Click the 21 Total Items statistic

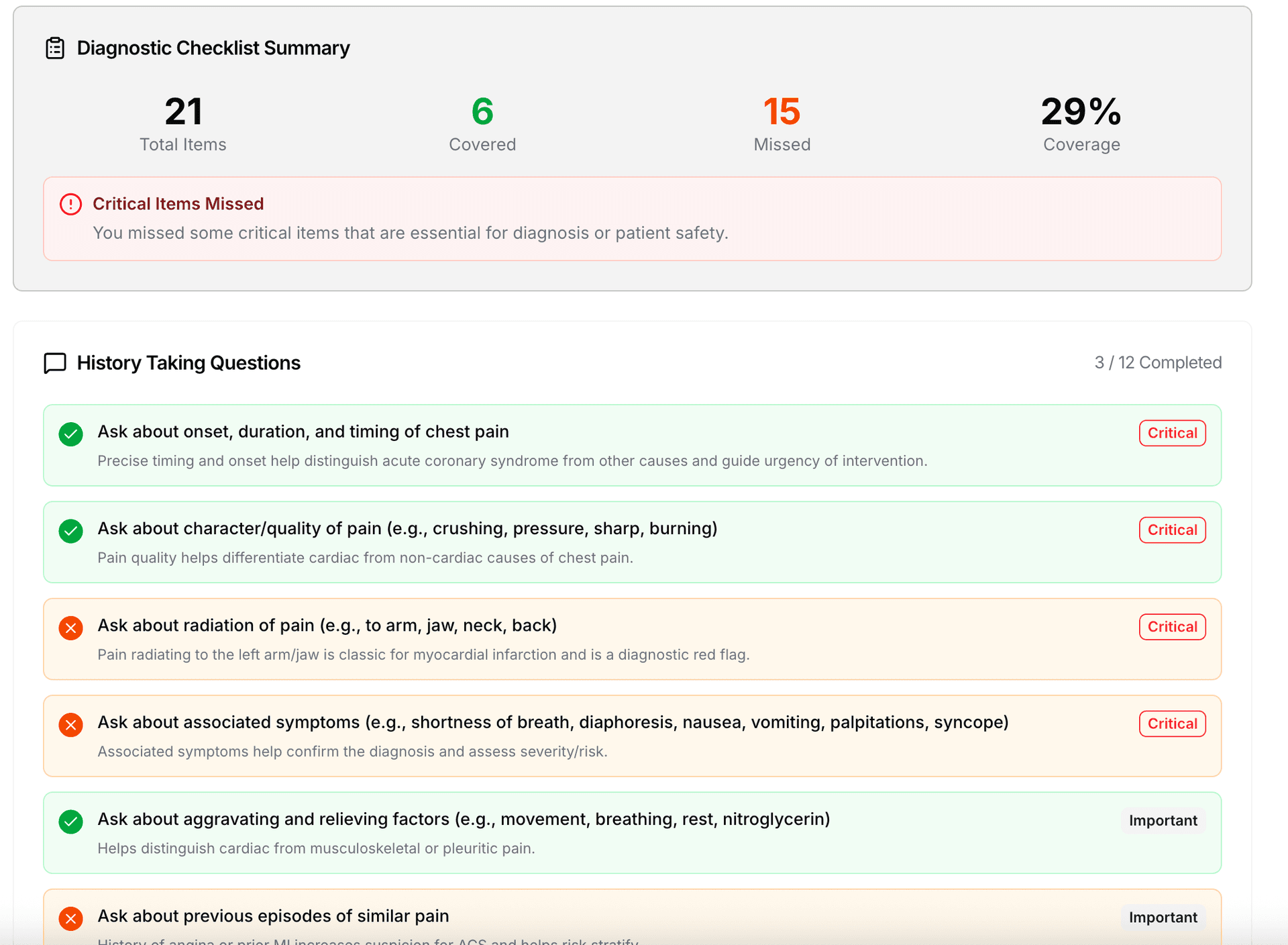tap(183, 112)
